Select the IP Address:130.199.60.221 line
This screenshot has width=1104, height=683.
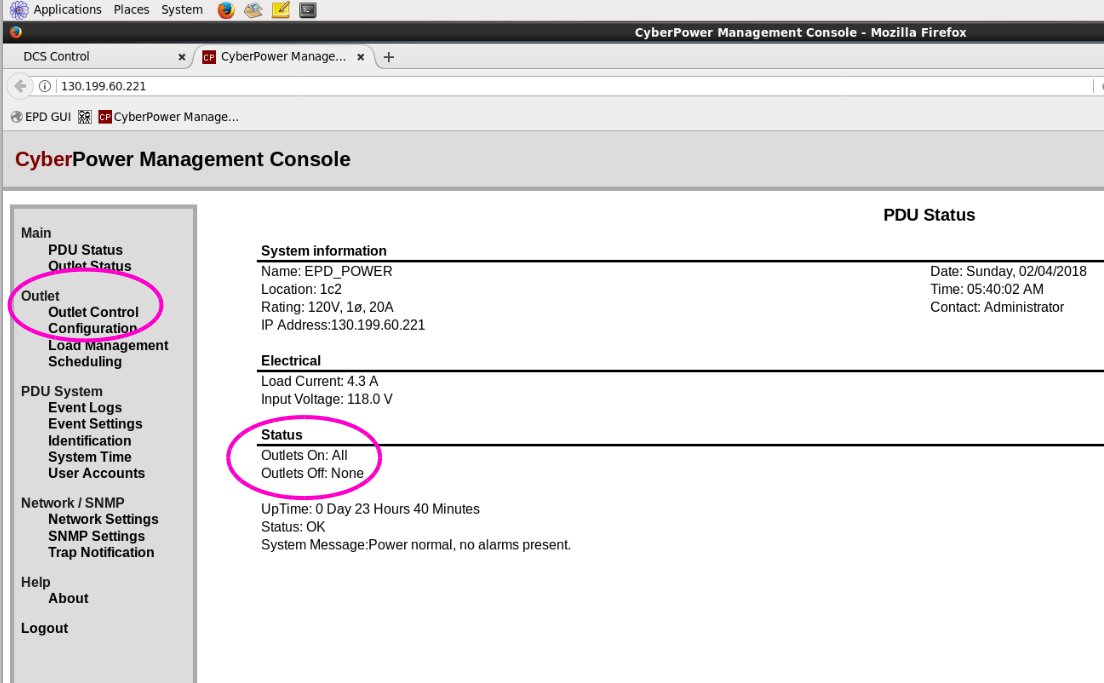point(343,325)
